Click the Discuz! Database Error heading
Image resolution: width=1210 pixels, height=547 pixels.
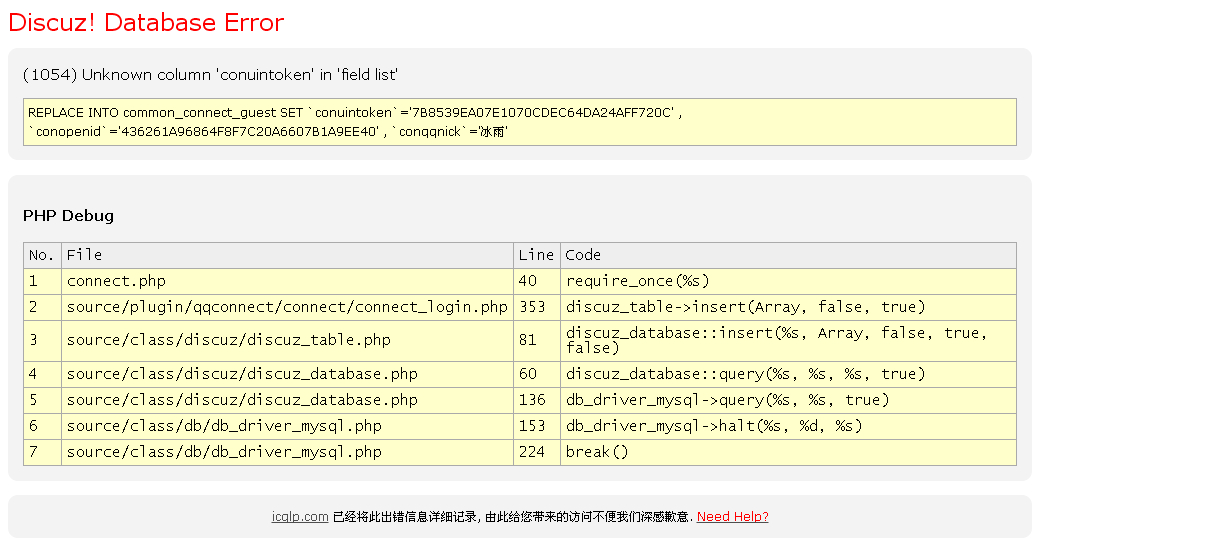tap(146, 23)
